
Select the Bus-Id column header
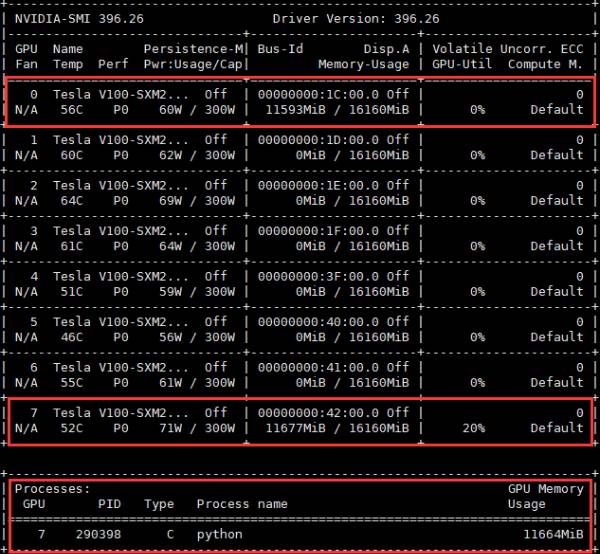pos(280,49)
